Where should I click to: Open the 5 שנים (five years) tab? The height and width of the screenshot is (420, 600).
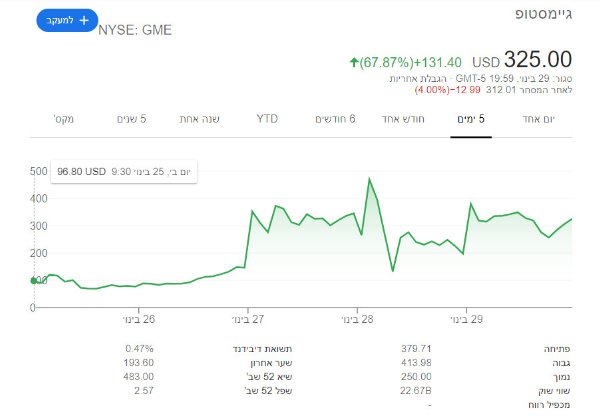(x=131, y=119)
